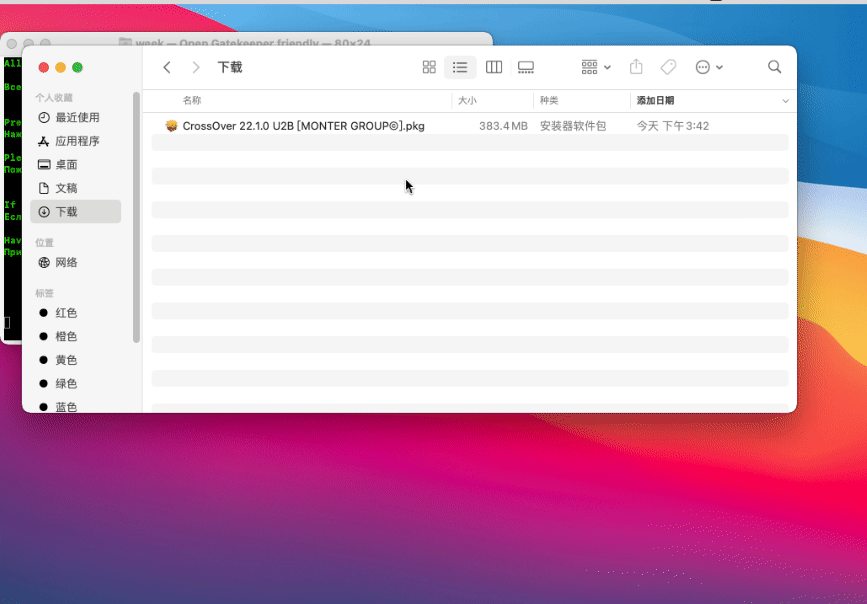Sort by 名称 column header
Screen dimensions: 867x604
tap(192, 101)
